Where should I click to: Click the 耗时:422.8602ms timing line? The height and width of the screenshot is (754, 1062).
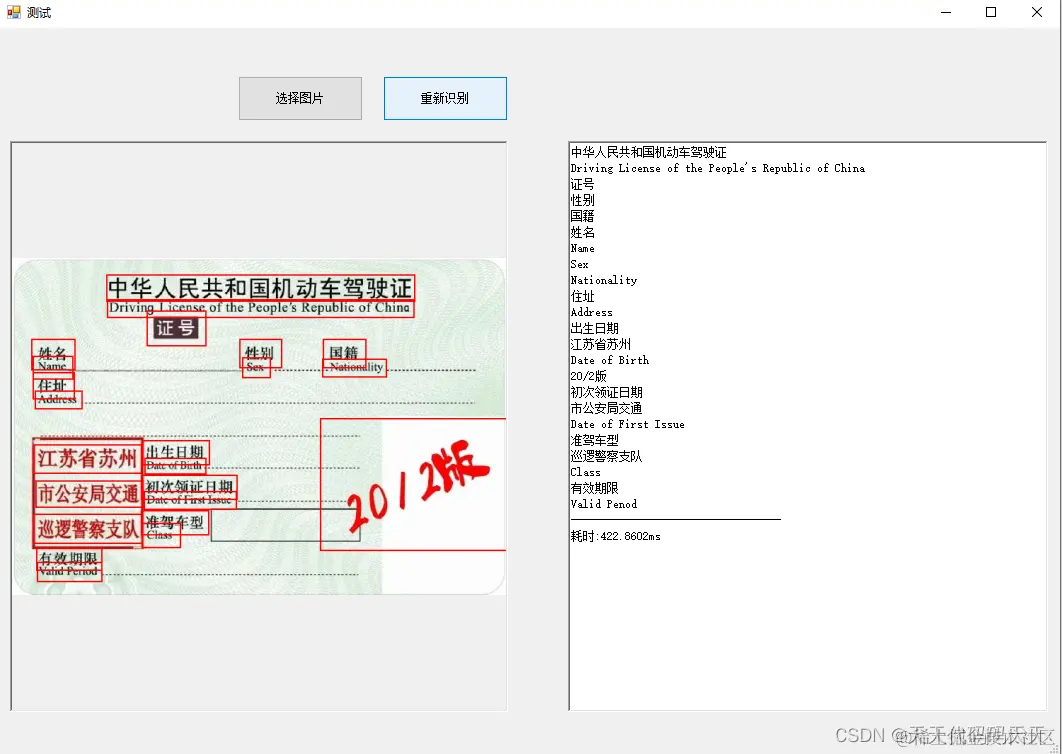[x=616, y=537]
